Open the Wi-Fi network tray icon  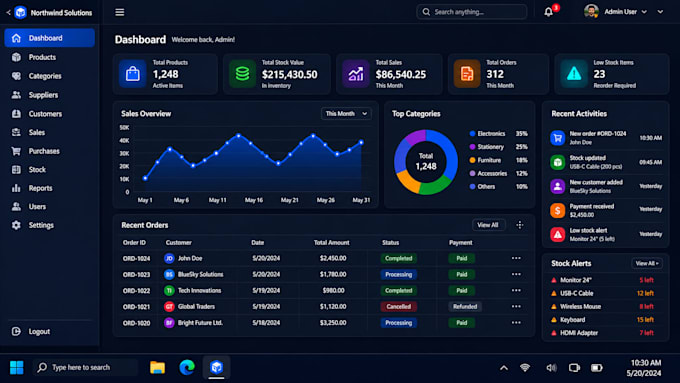point(525,368)
